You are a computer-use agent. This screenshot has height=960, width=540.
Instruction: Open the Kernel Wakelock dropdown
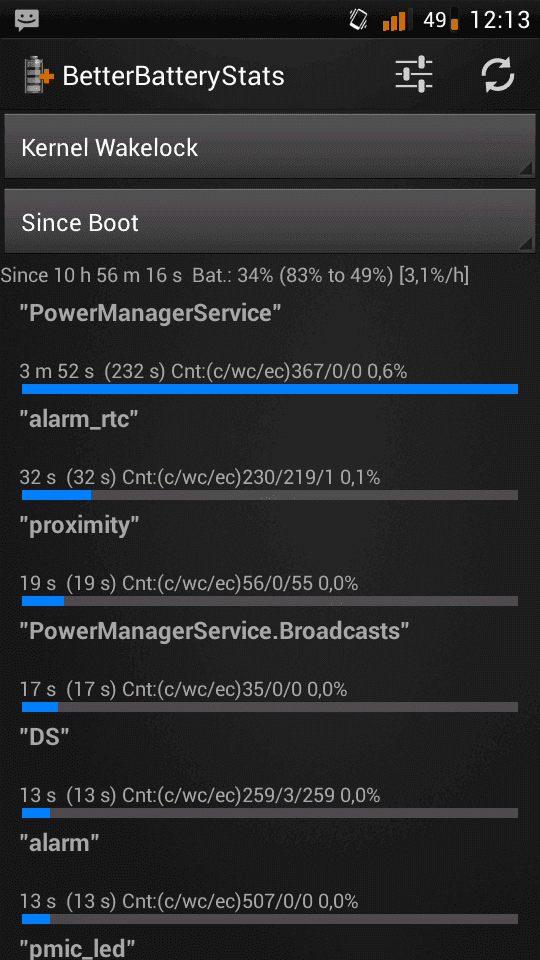click(x=270, y=147)
